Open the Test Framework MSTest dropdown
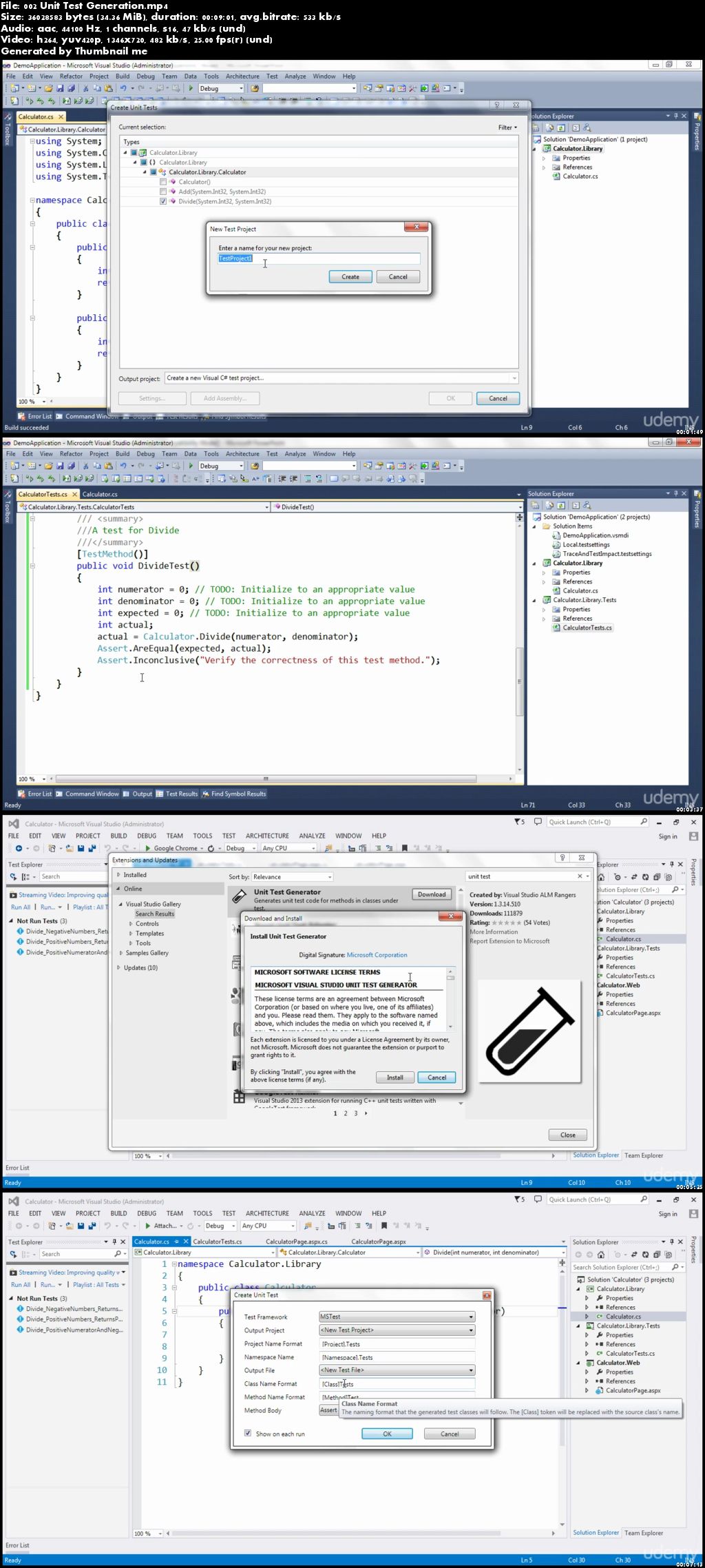Viewport: 705px width, 1568px height. tap(397, 1316)
